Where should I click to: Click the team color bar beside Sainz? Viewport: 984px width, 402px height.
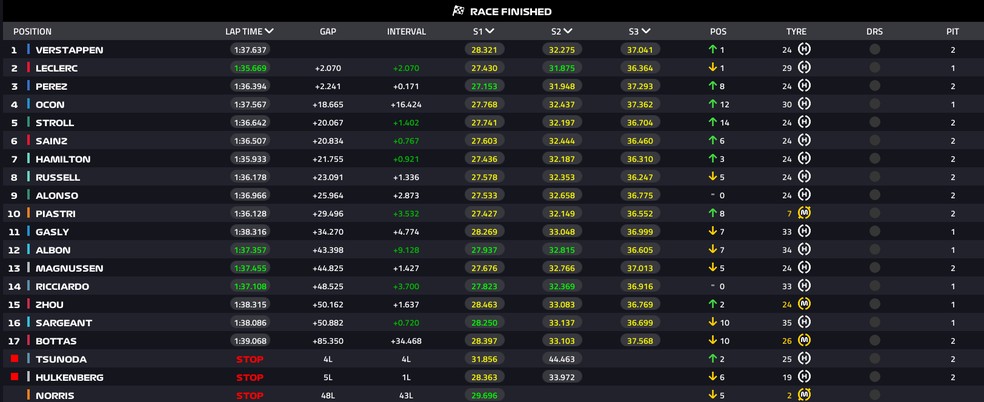pyautogui.click(x=28, y=140)
